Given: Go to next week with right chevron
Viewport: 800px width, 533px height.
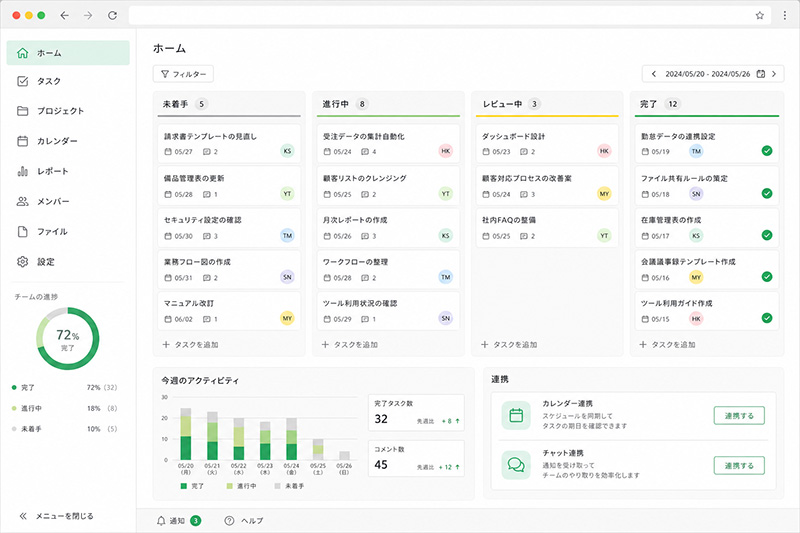Looking at the screenshot, I should (774, 74).
